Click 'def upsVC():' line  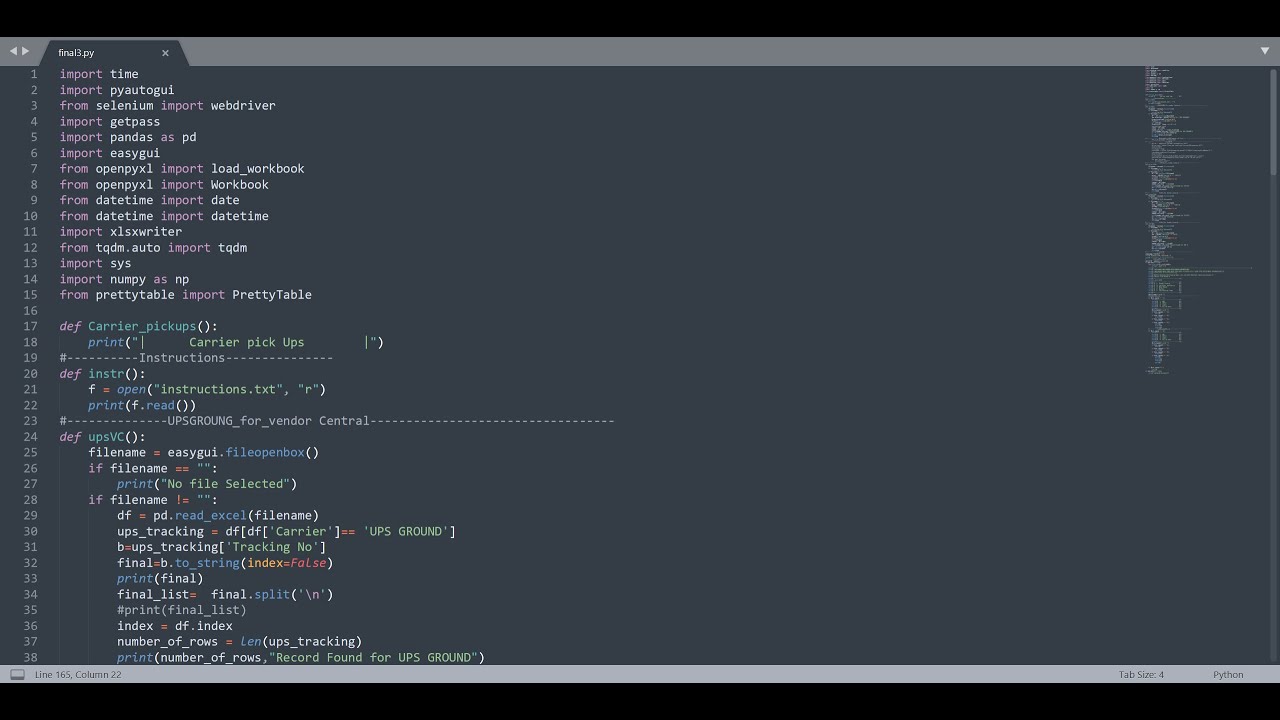coord(103,437)
